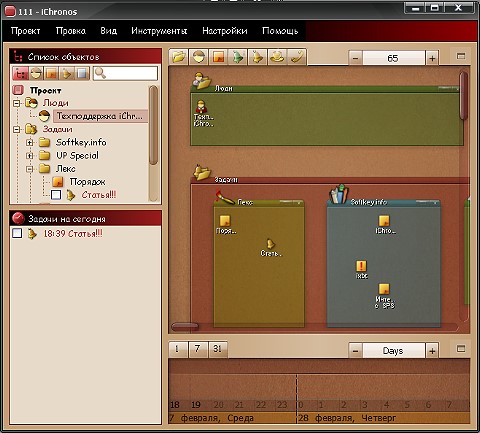480x433 pixels.
Task: Expand the UP Special folder node
Action: pos(30,156)
